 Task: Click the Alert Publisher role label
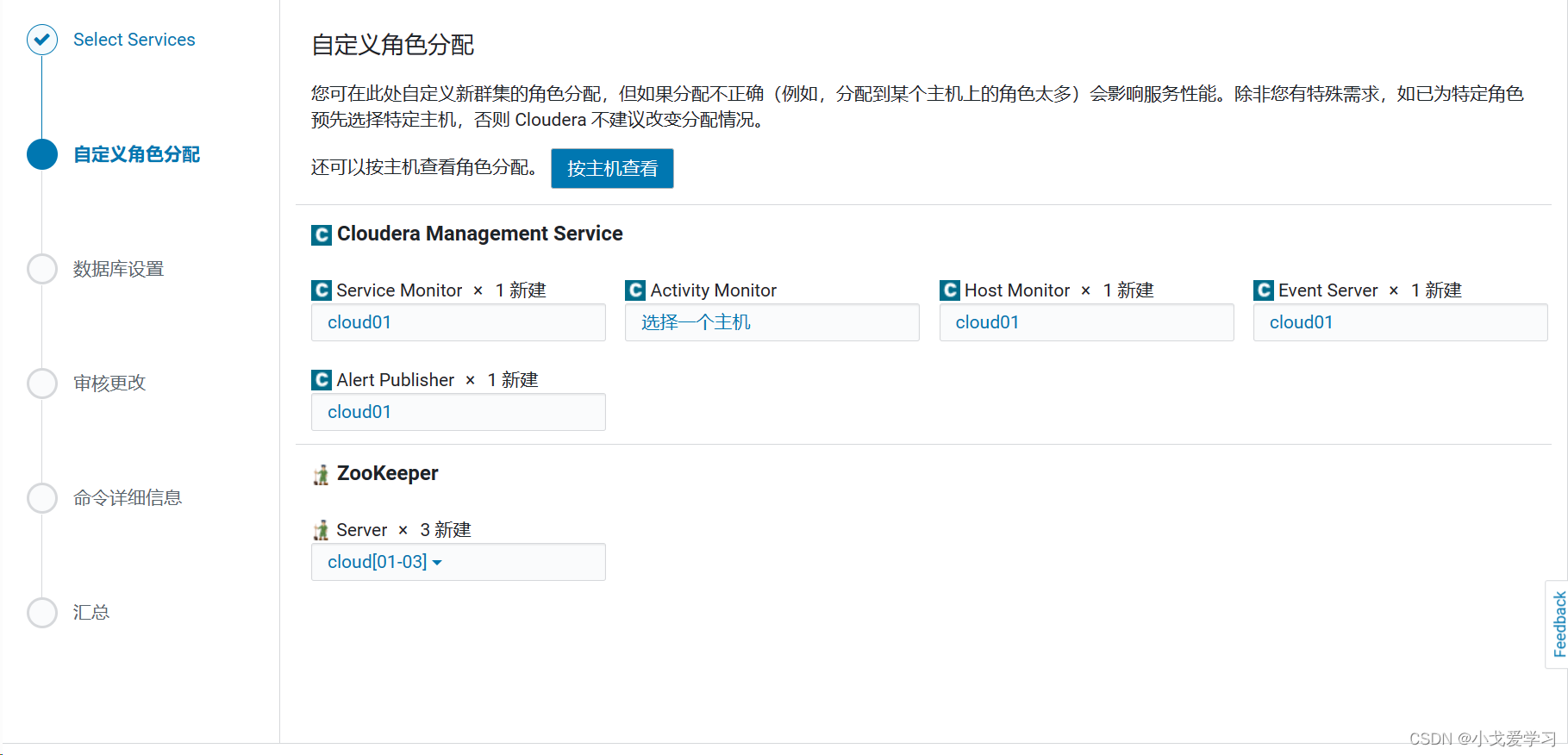tap(395, 380)
